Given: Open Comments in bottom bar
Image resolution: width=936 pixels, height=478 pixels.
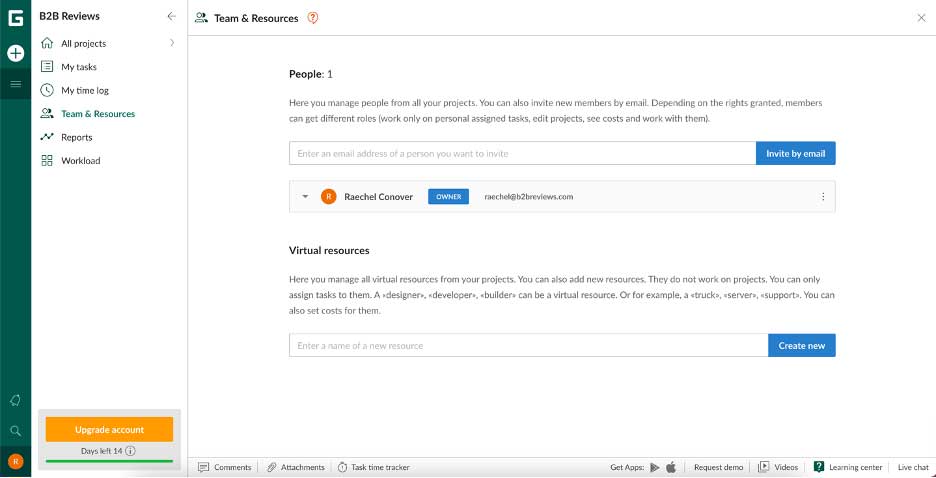Looking at the screenshot, I should [226, 467].
